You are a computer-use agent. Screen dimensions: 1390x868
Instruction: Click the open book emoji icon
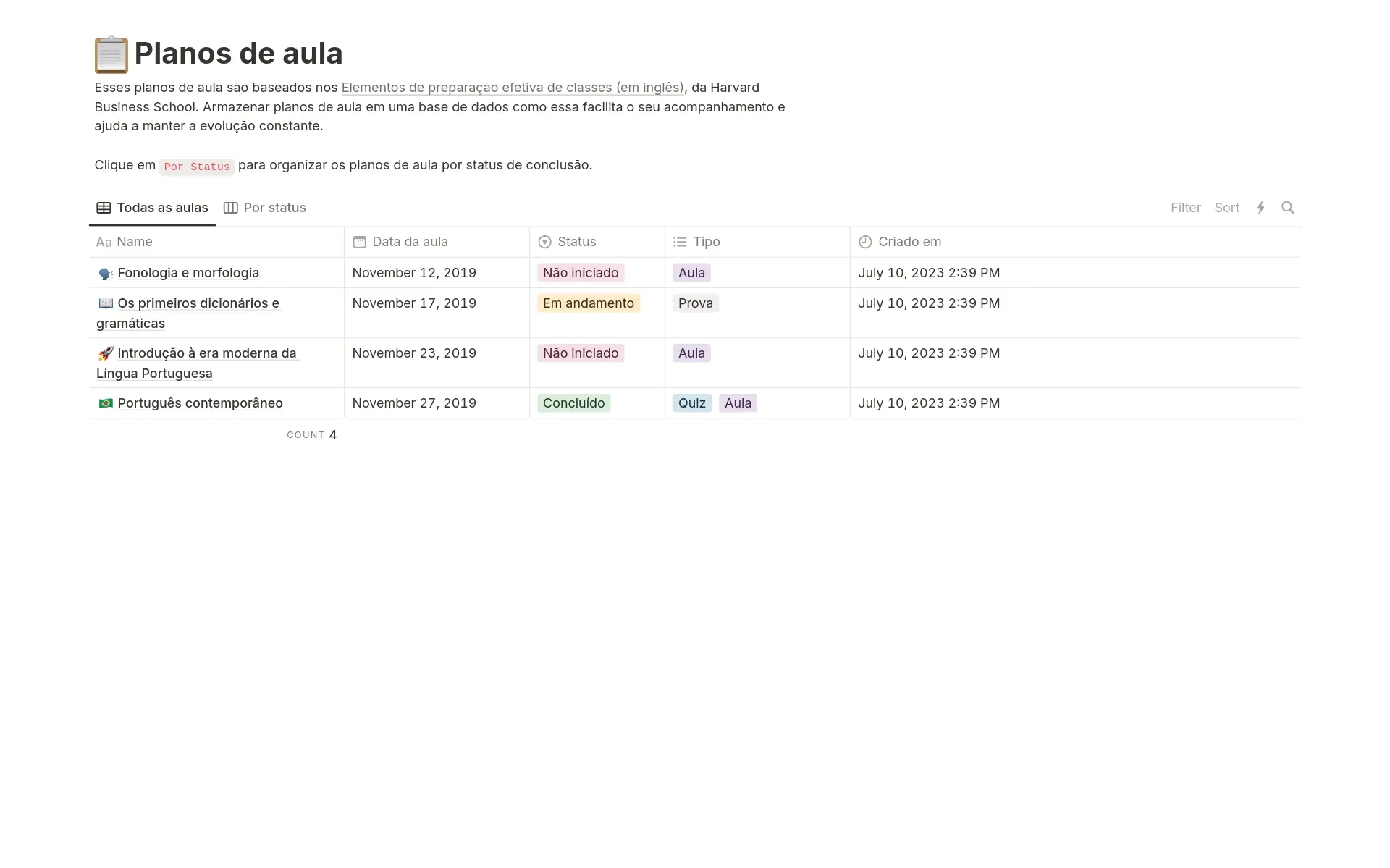click(x=106, y=303)
